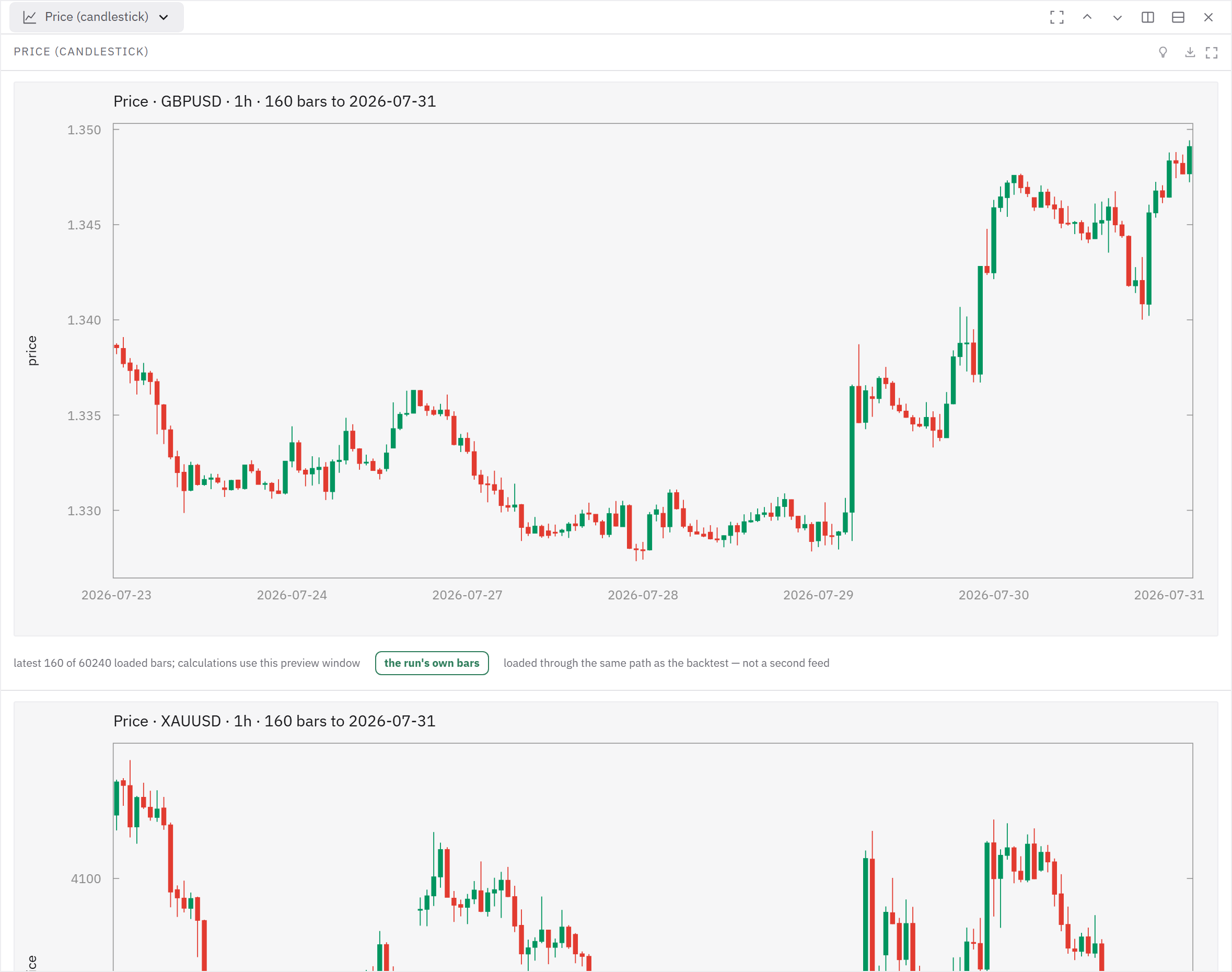Click the PRICE (CANDLESTICK) section heading
The height and width of the screenshot is (972, 1232).
pyautogui.click(x=81, y=52)
